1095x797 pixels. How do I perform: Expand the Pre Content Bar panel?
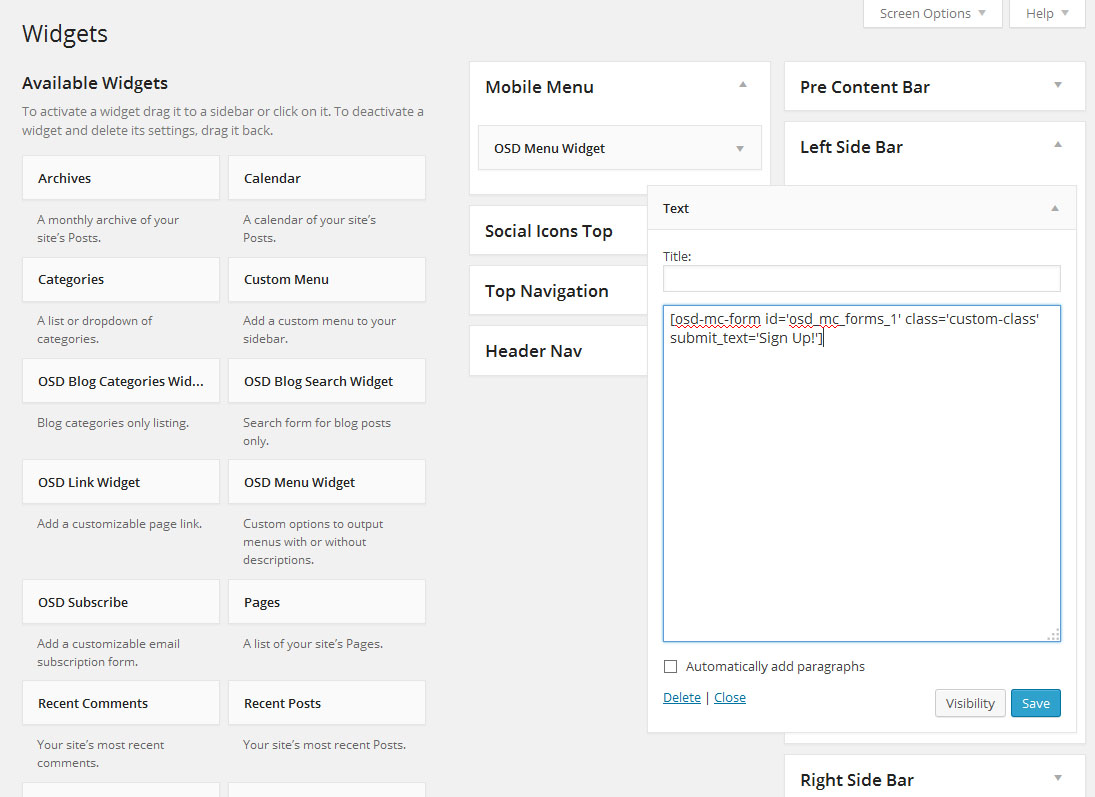point(1058,85)
